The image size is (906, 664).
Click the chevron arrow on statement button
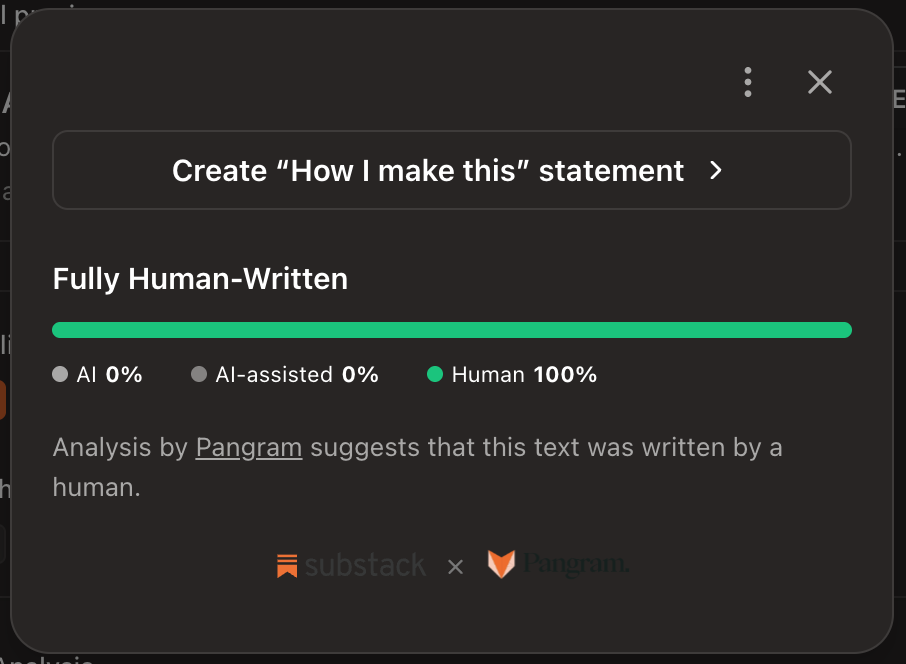coord(715,170)
